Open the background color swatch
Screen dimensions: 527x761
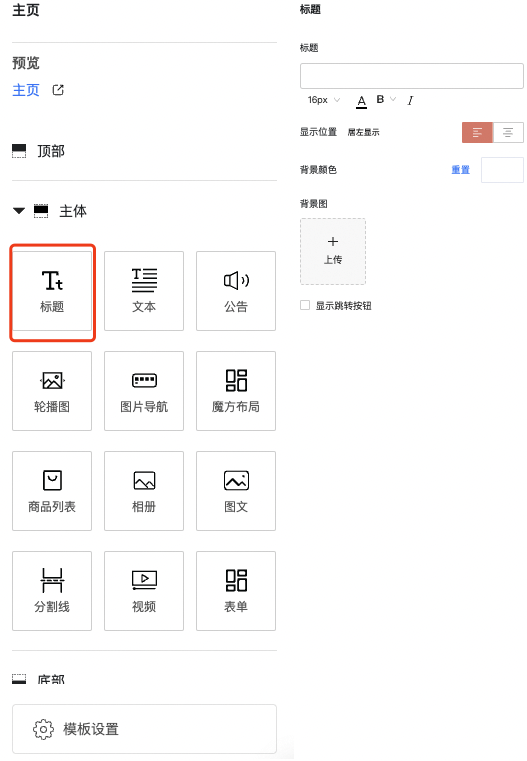[x=502, y=170]
